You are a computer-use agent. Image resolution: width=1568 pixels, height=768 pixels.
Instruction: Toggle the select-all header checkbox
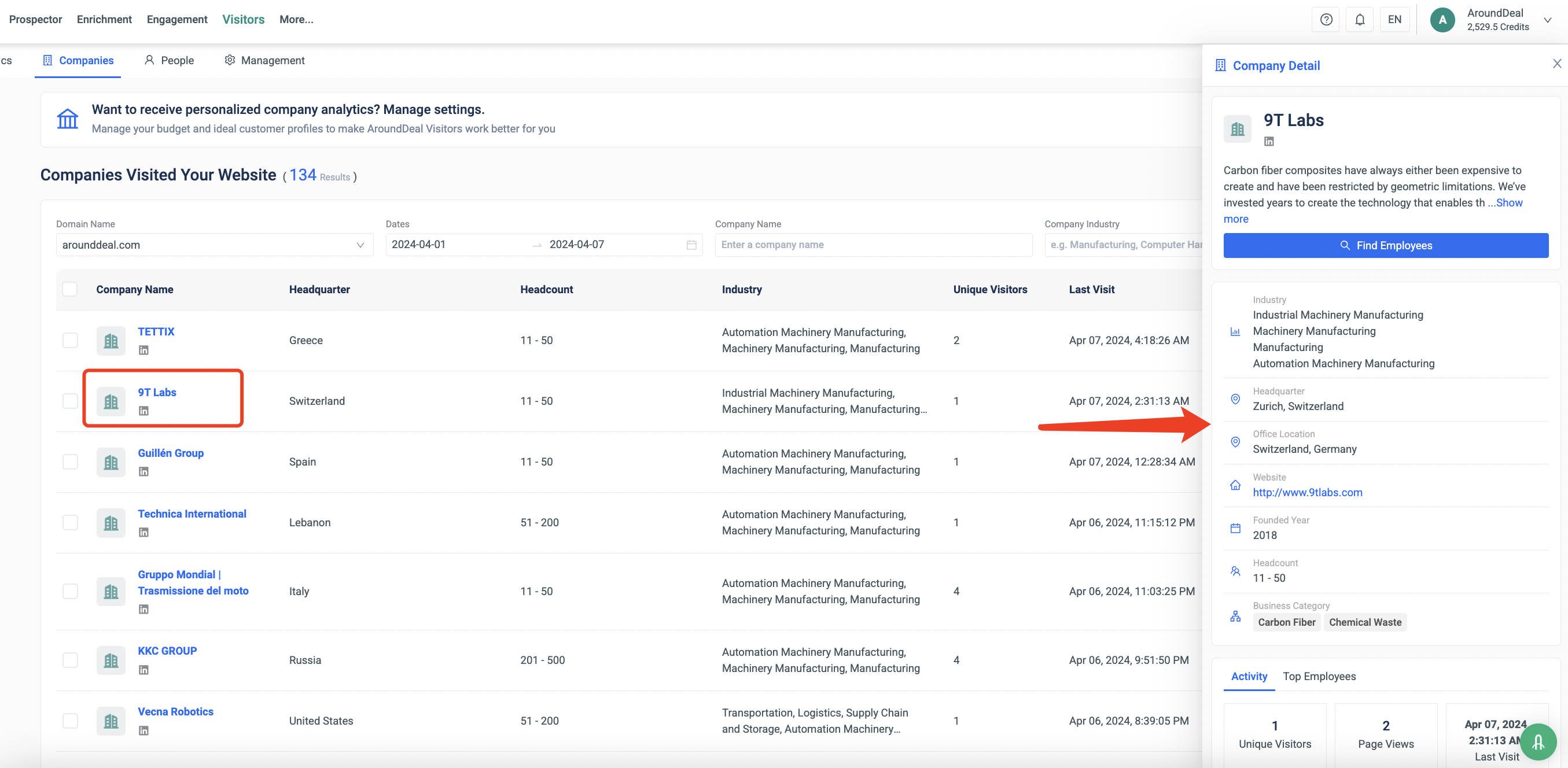71,289
